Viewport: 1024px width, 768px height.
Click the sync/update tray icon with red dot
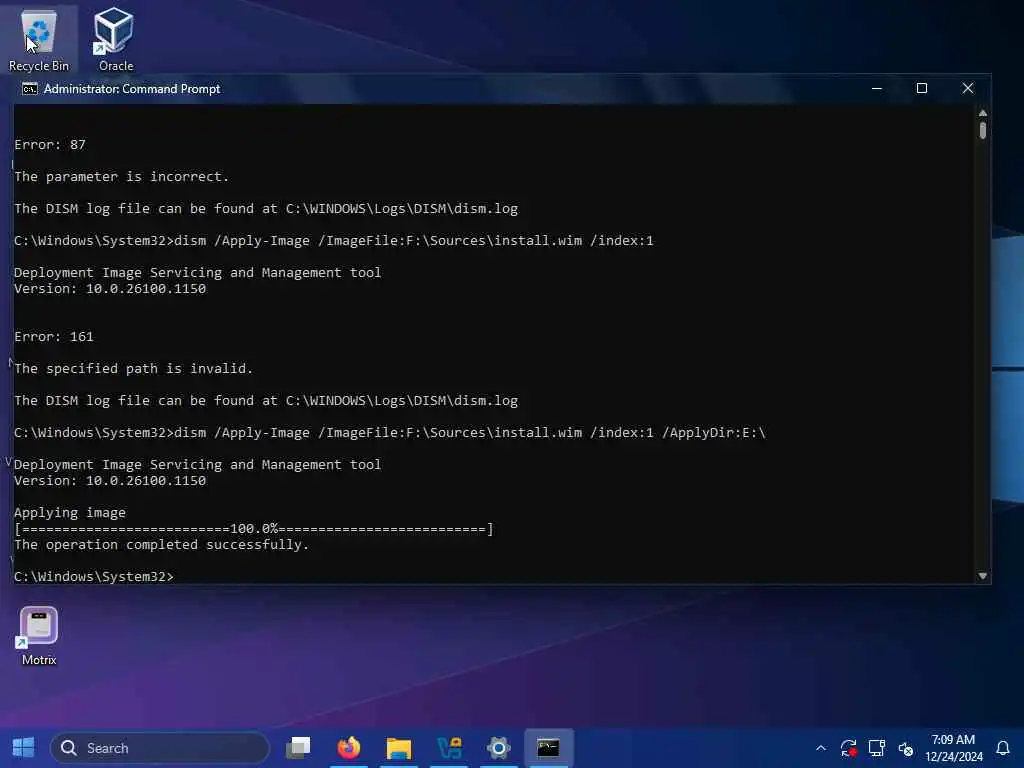[848, 748]
